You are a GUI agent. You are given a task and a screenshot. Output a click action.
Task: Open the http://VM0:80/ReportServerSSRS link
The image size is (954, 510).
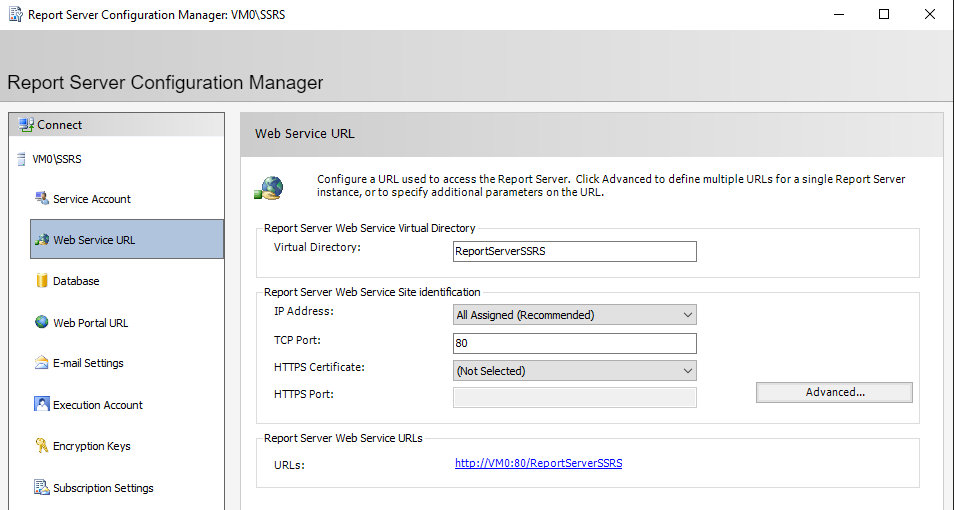(x=538, y=463)
